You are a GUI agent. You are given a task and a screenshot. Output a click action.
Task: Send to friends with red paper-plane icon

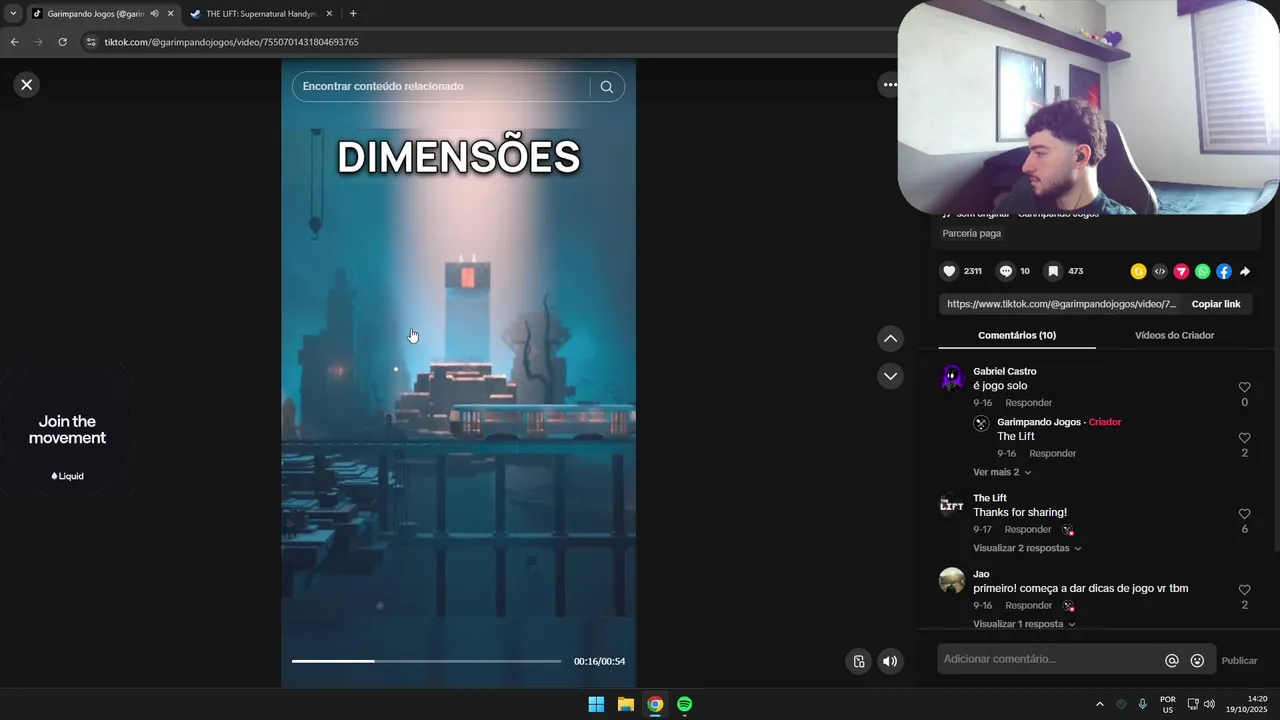[1181, 271]
